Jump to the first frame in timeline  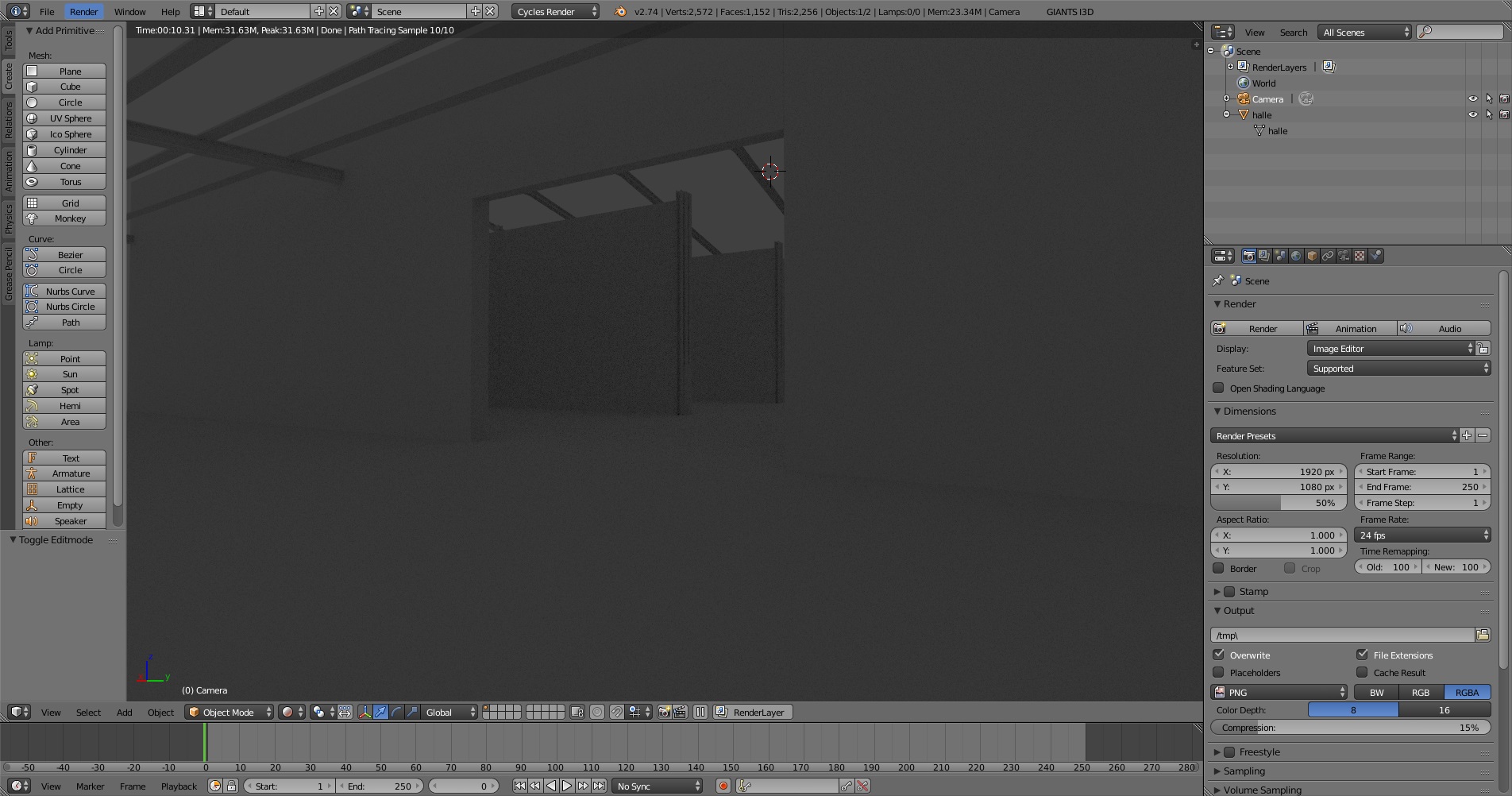[x=519, y=786]
